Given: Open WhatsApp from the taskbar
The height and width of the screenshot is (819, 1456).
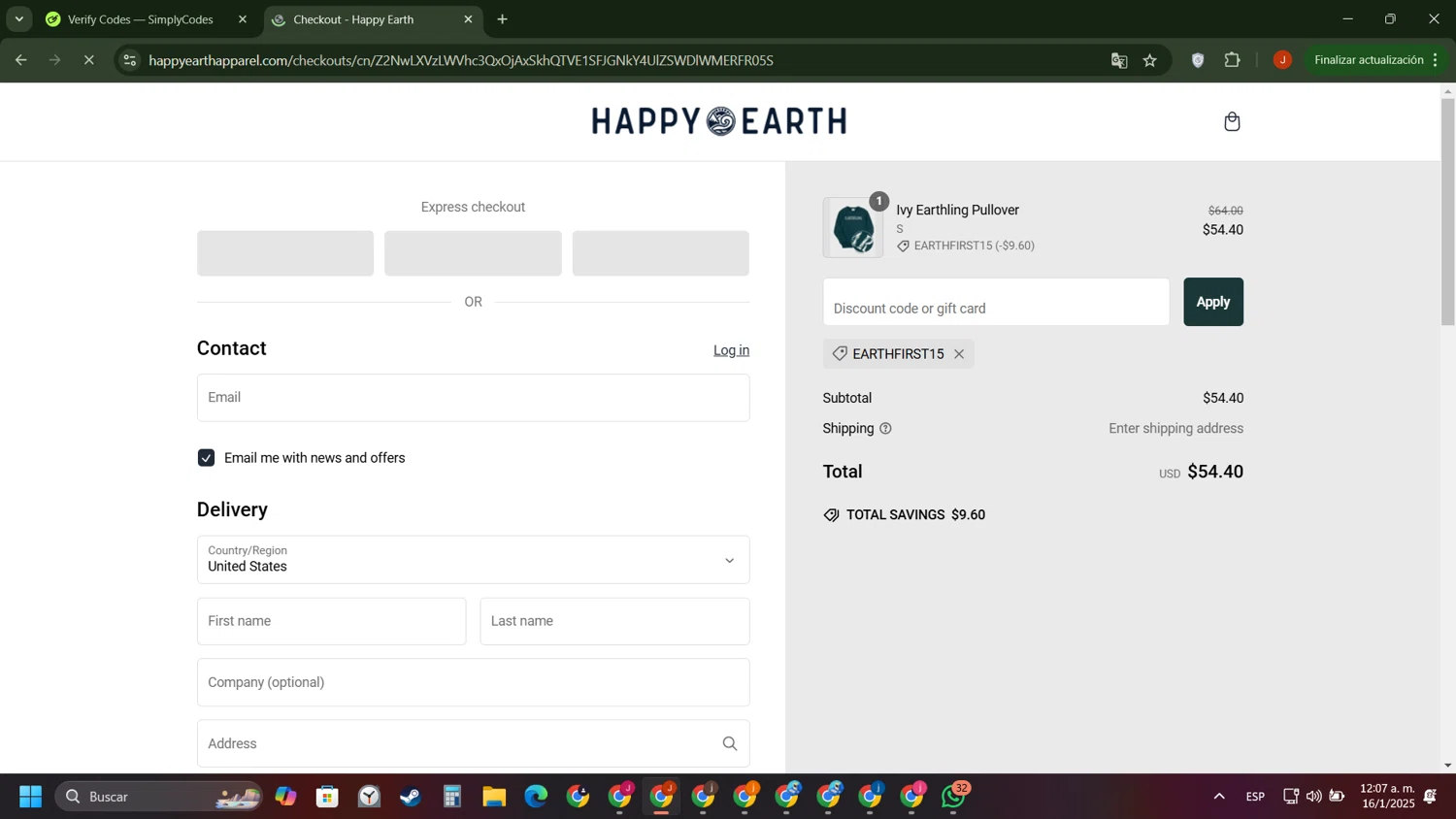Looking at the screenshot, I should tap(955, 797).
